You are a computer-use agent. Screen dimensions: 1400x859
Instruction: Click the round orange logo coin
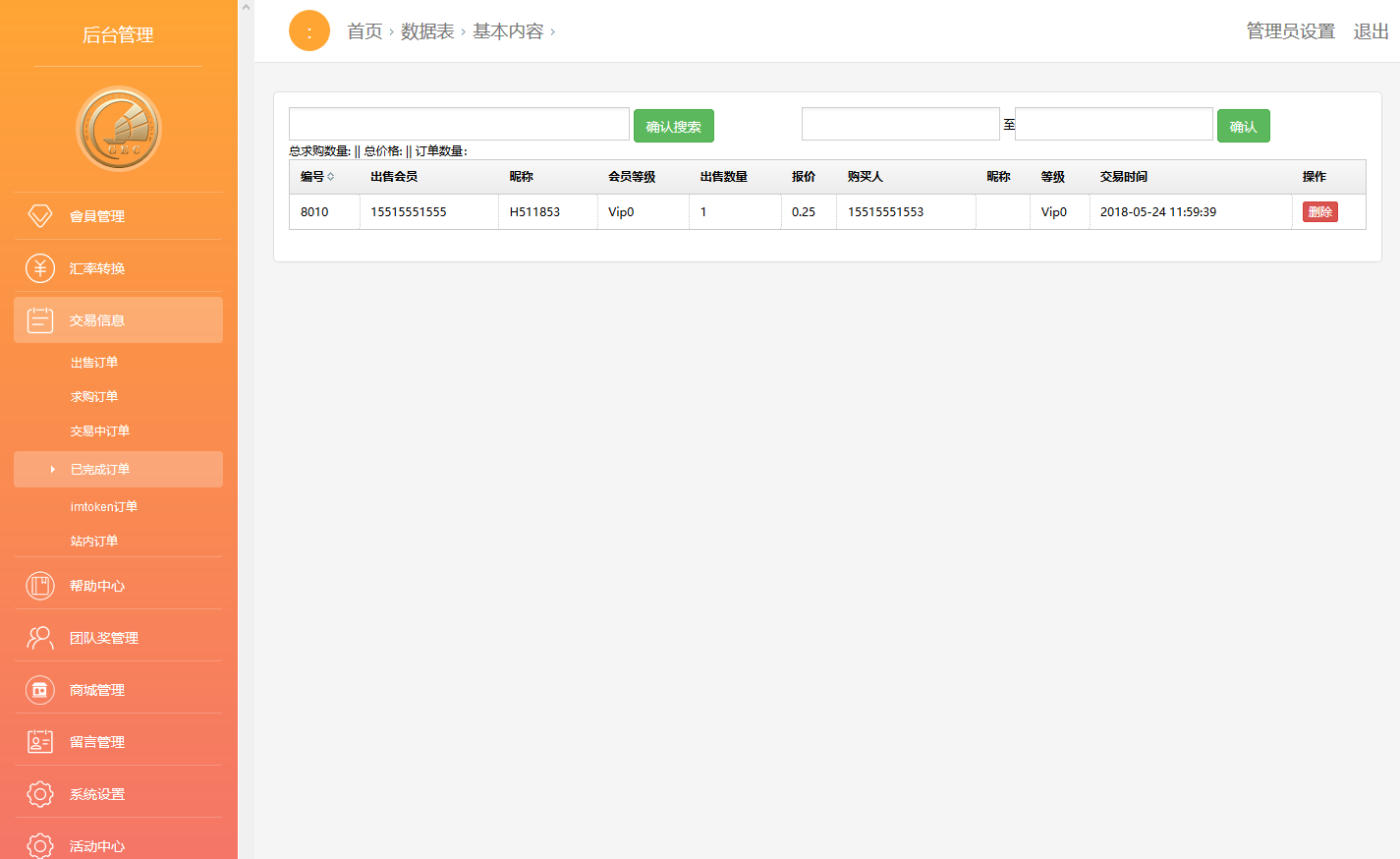pyautogui.click(x=119, y=129)
